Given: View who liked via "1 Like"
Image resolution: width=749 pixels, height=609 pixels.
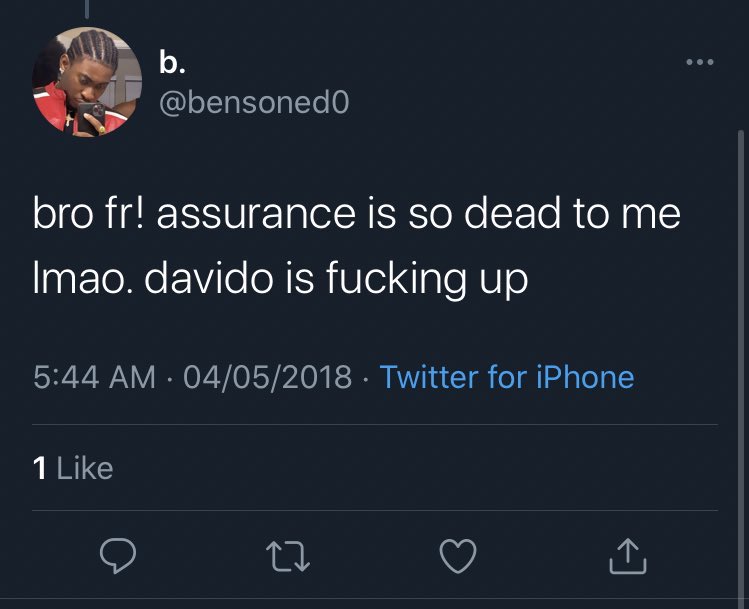Looking at the screenshot, I should pos(73,467).
